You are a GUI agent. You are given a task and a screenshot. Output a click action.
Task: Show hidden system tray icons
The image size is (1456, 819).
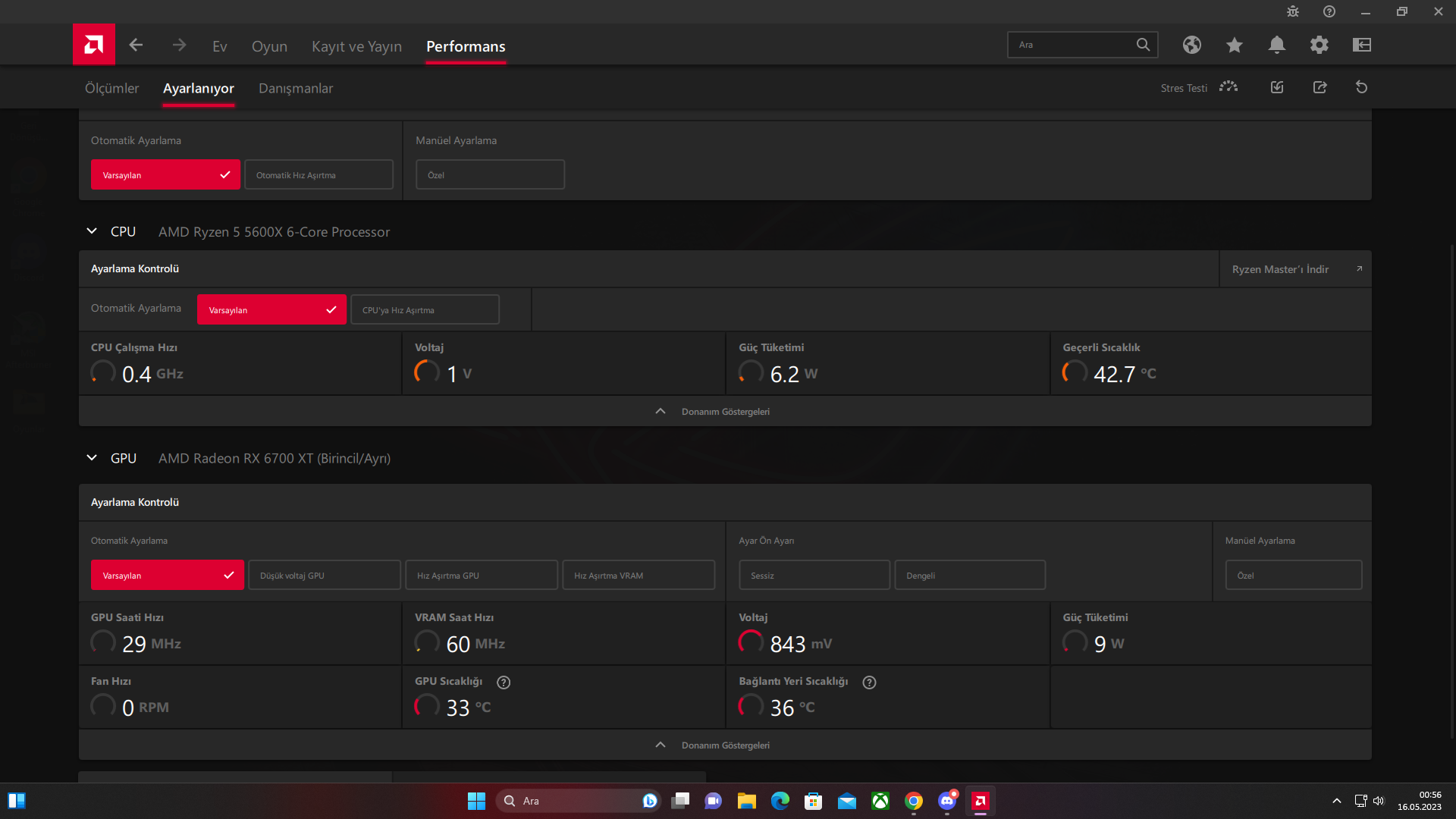[x=1337, y=801]
